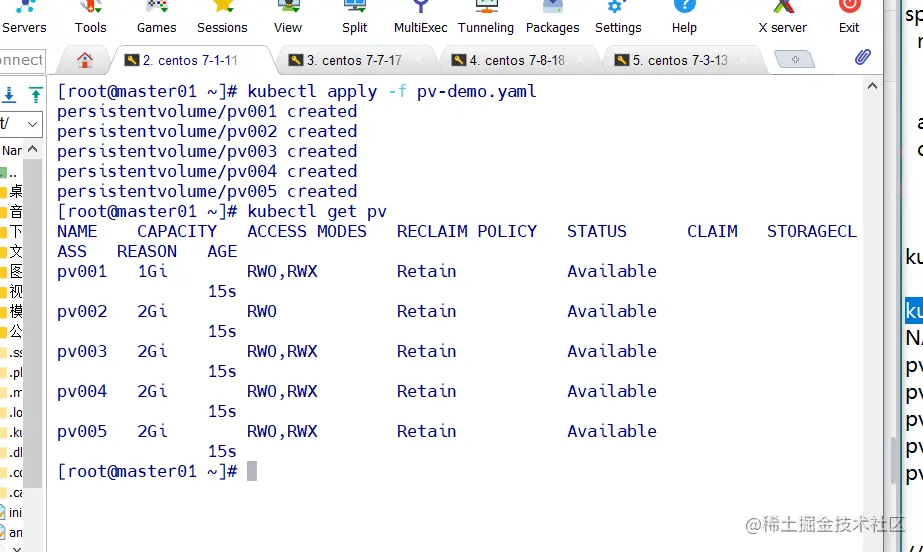This screenshot has width=923, height=552.
Task: Click the 'RECLAIM POLICY' header text
Action: 467,231
